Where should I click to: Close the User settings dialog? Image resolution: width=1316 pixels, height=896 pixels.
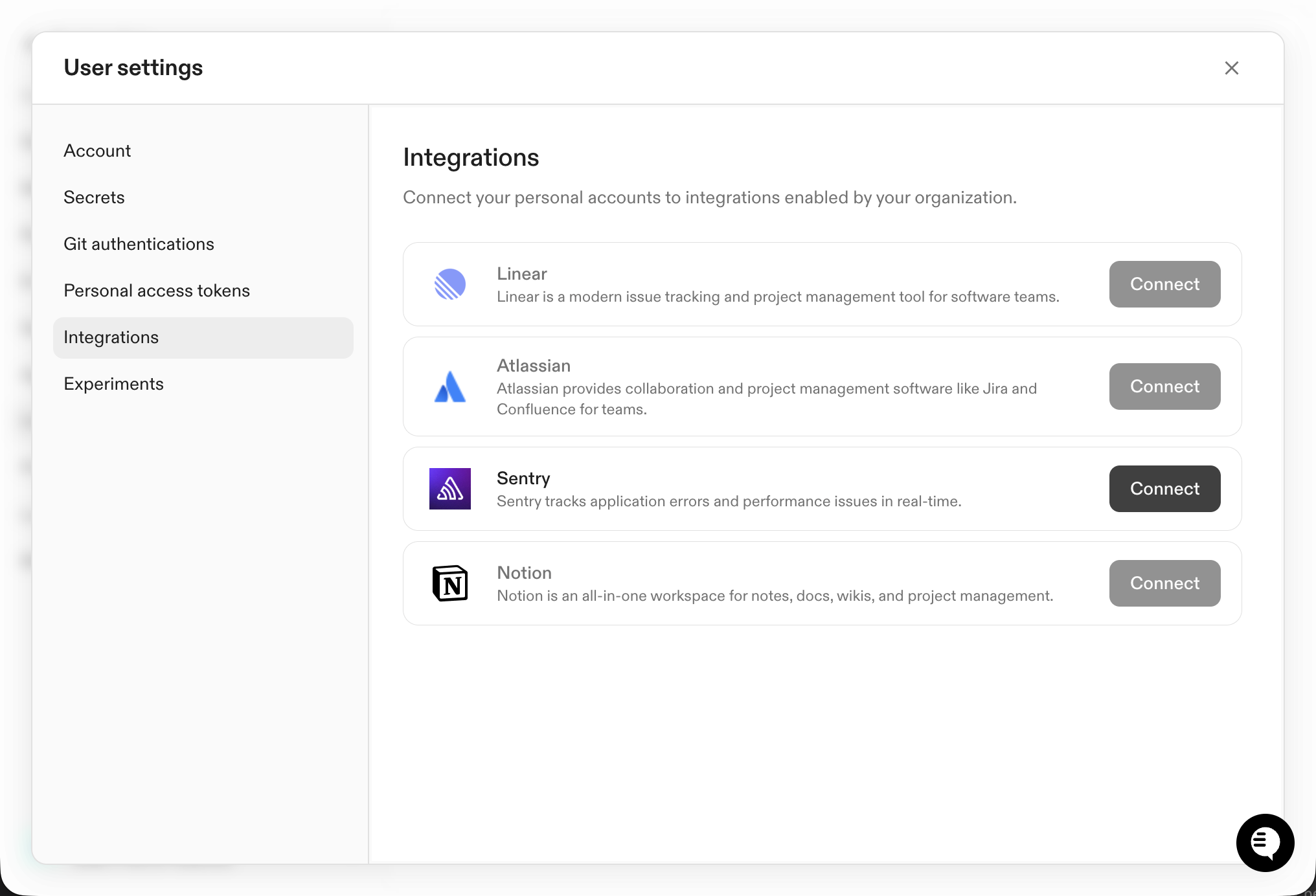[x=1231, y=68]
